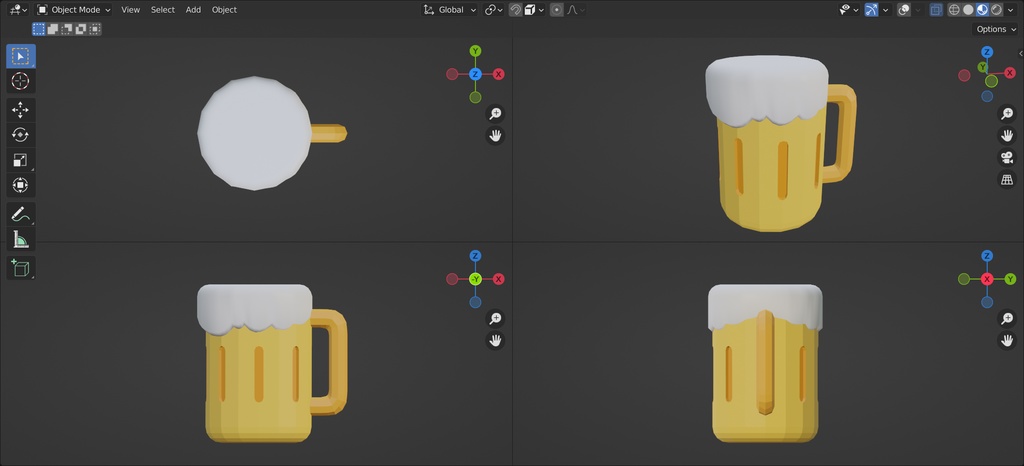The height and width of the screenshot is (466, 1024).
Task: Toggle snapping magnet in the header
Action: coord(515,10)
